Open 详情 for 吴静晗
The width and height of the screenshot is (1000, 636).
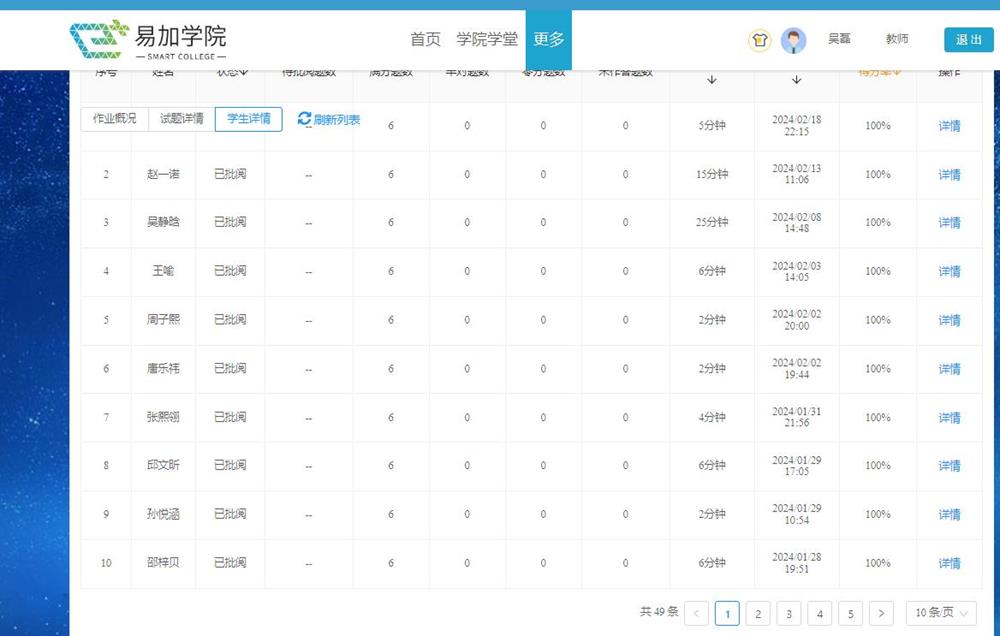tap(949, 223)
